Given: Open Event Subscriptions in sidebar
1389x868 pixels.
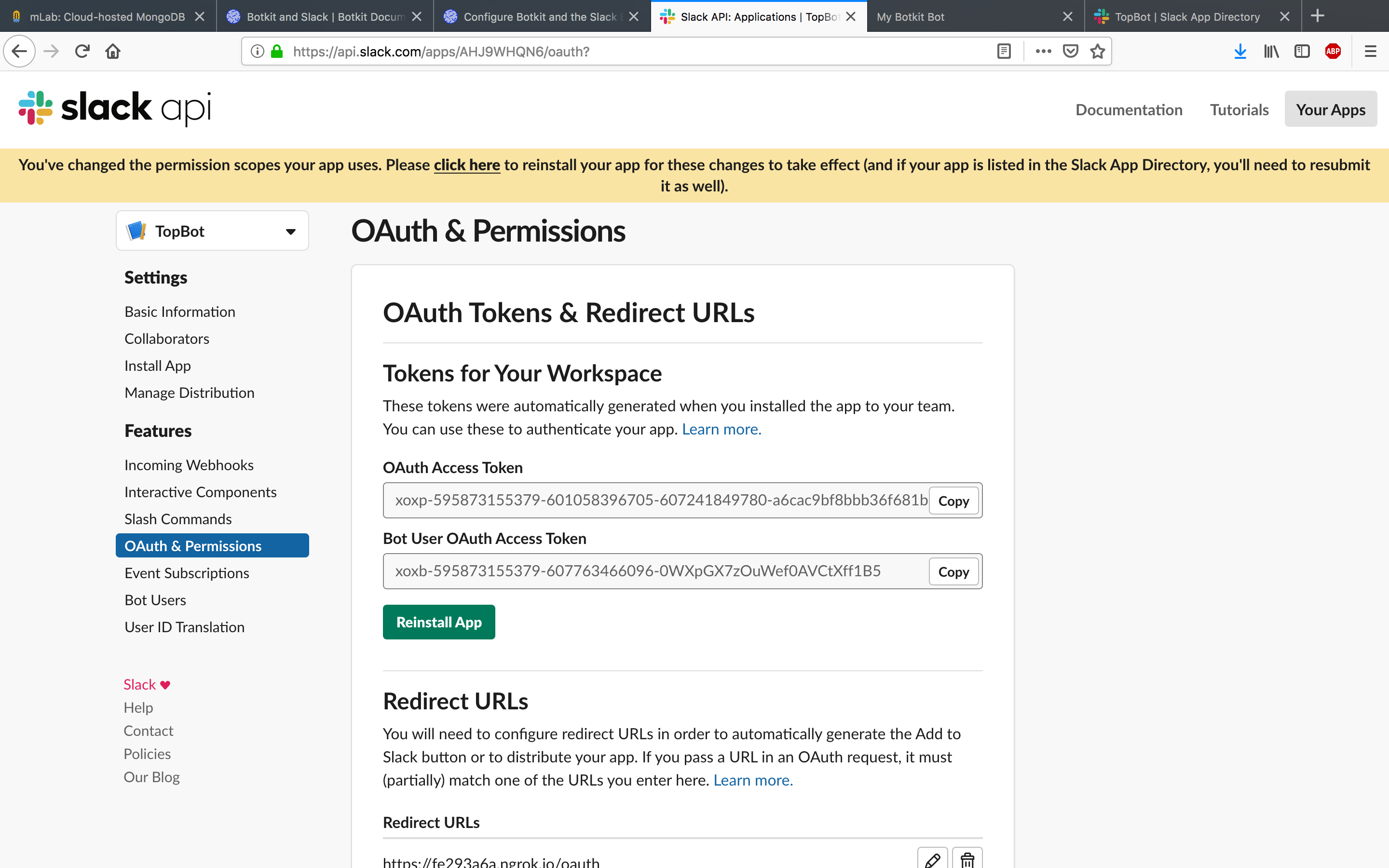Looking at the screenshot, I should pos(187,573).
